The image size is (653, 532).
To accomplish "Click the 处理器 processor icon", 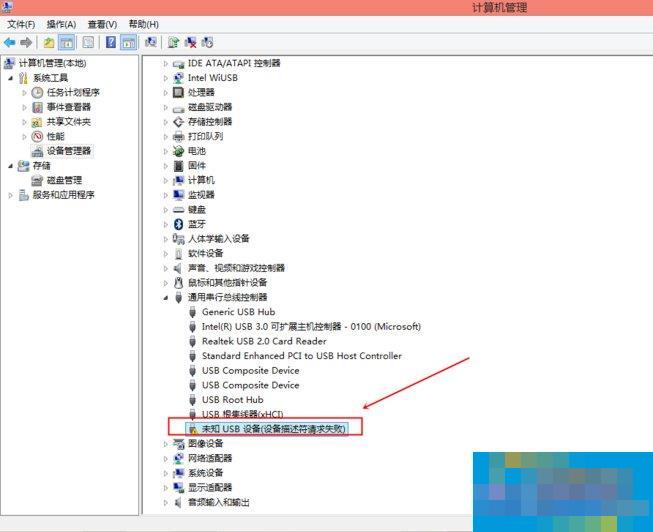I will tap(178, 92).
